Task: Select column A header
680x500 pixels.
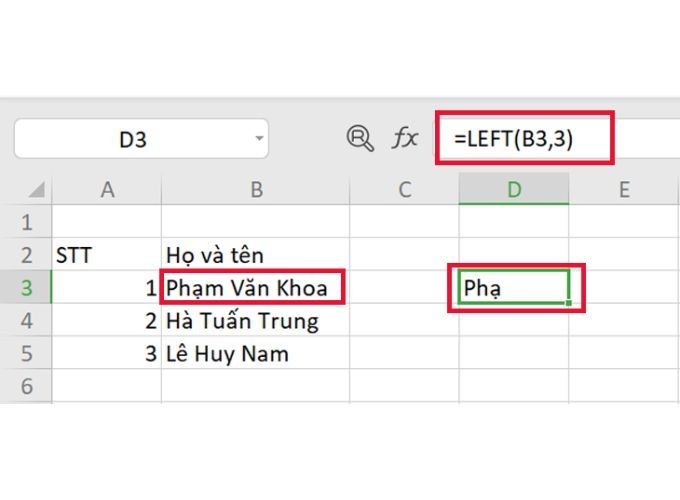Action: tap(106, 189)
